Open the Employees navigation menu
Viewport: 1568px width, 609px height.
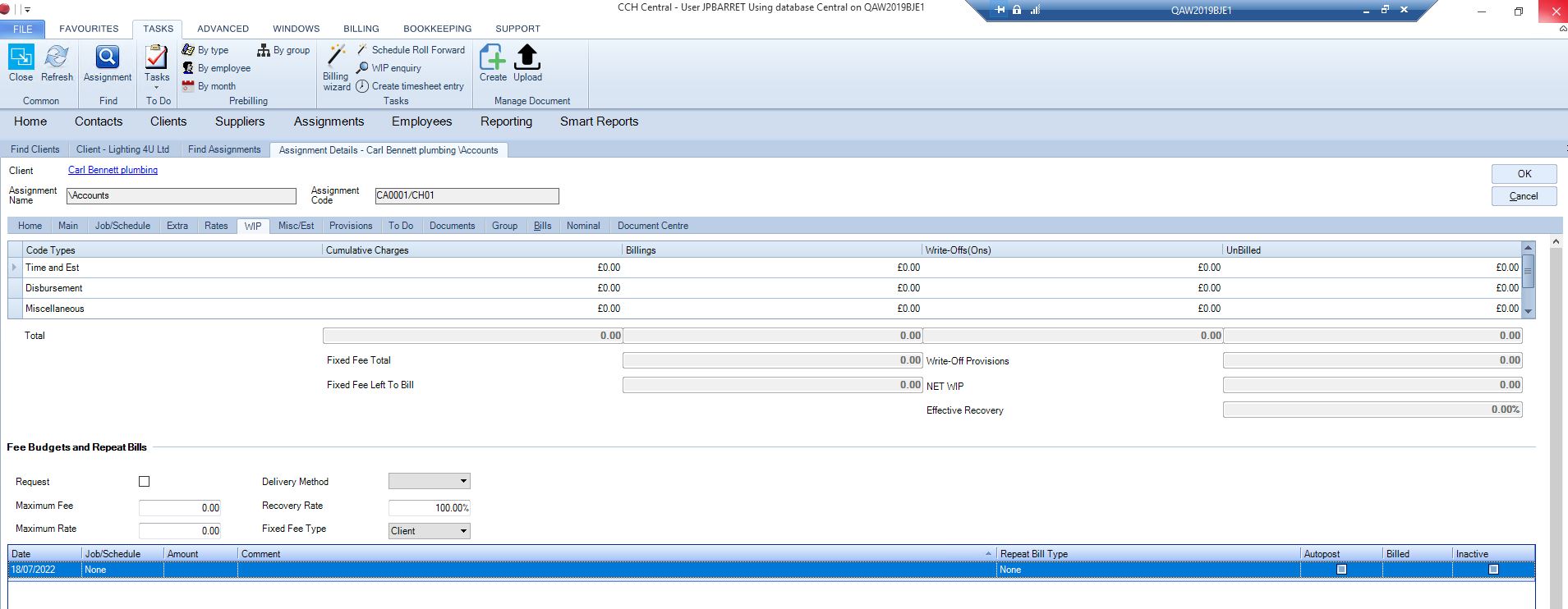click(421, 121)
